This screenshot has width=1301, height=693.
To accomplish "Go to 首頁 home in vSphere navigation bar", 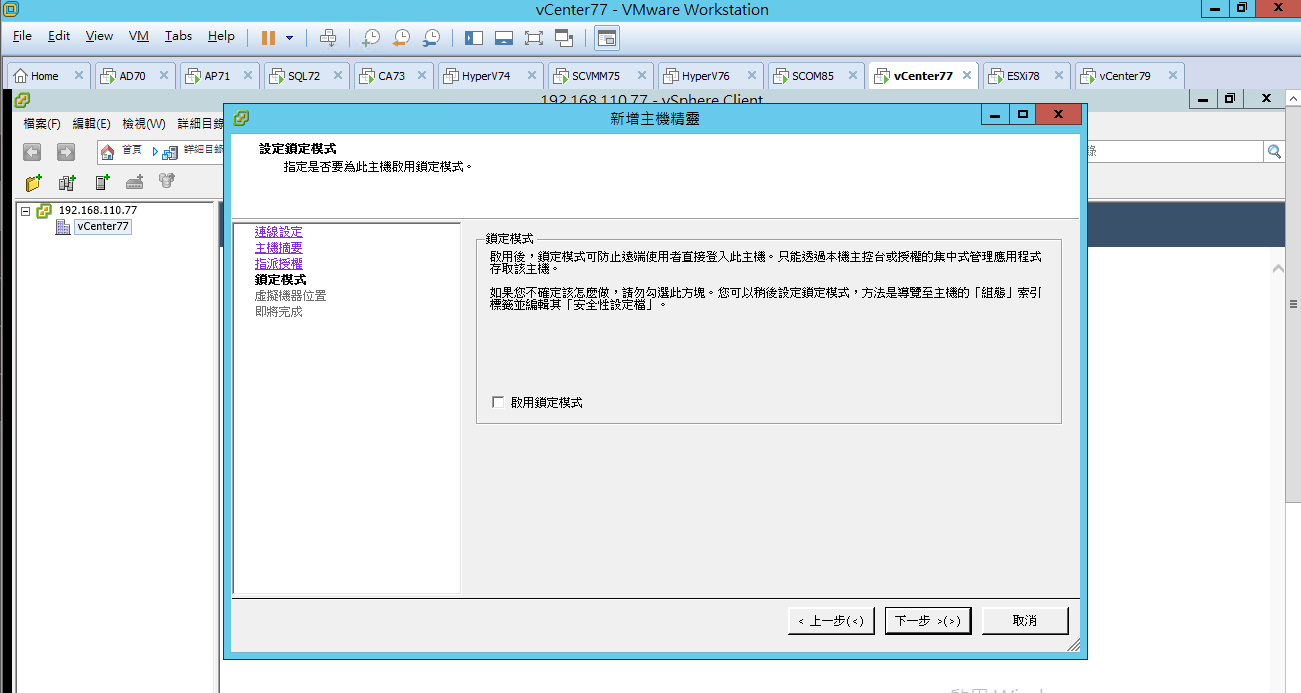I will pos(122,151).
